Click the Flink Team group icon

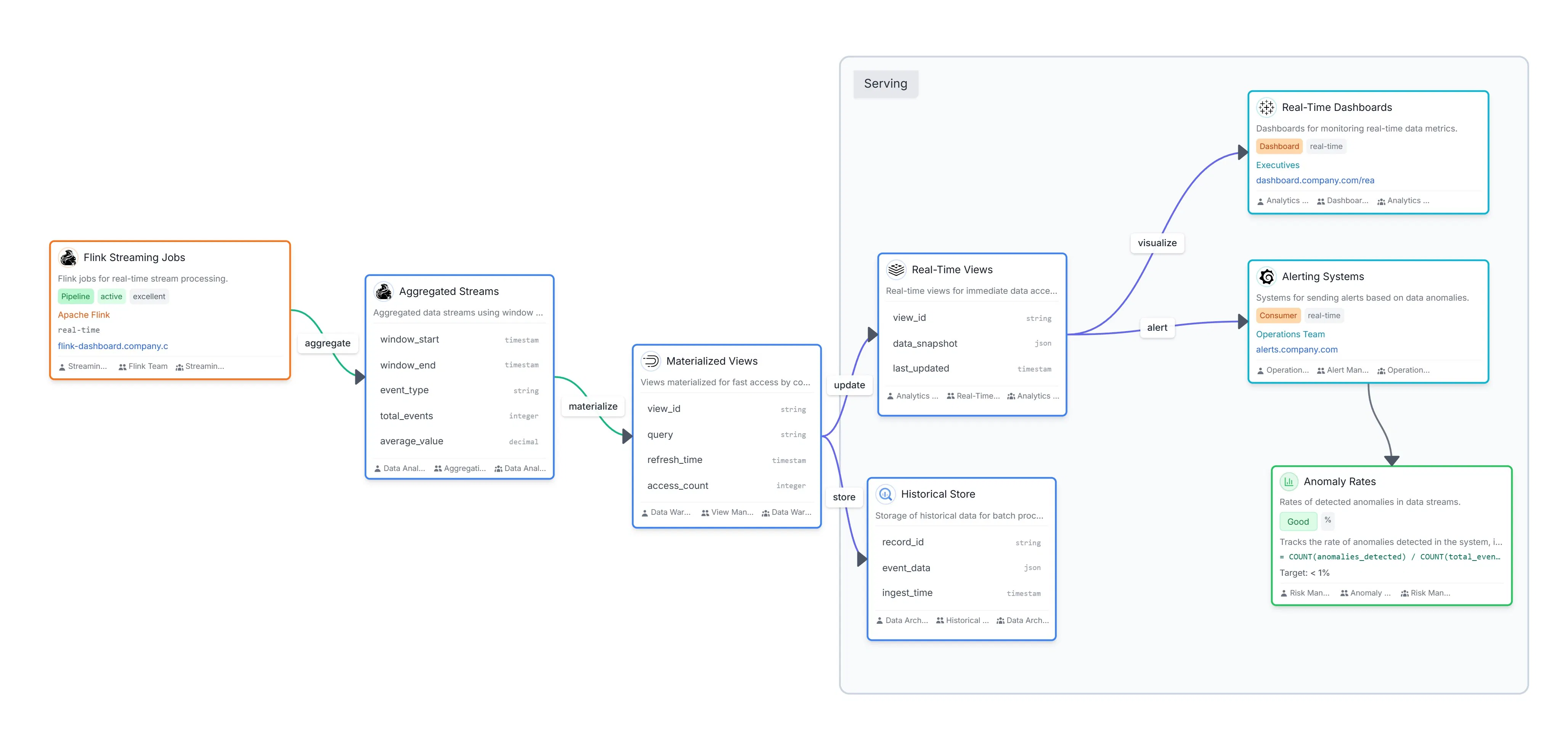122,367
